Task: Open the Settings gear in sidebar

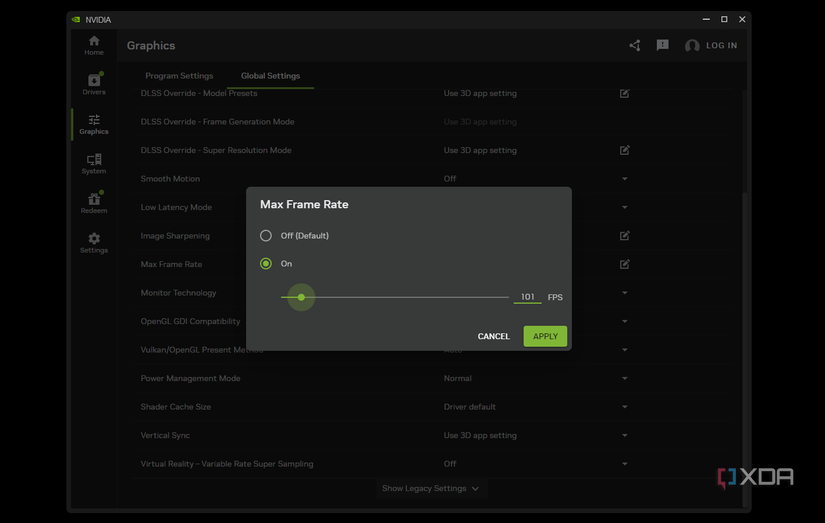Action: coord(94,243)
